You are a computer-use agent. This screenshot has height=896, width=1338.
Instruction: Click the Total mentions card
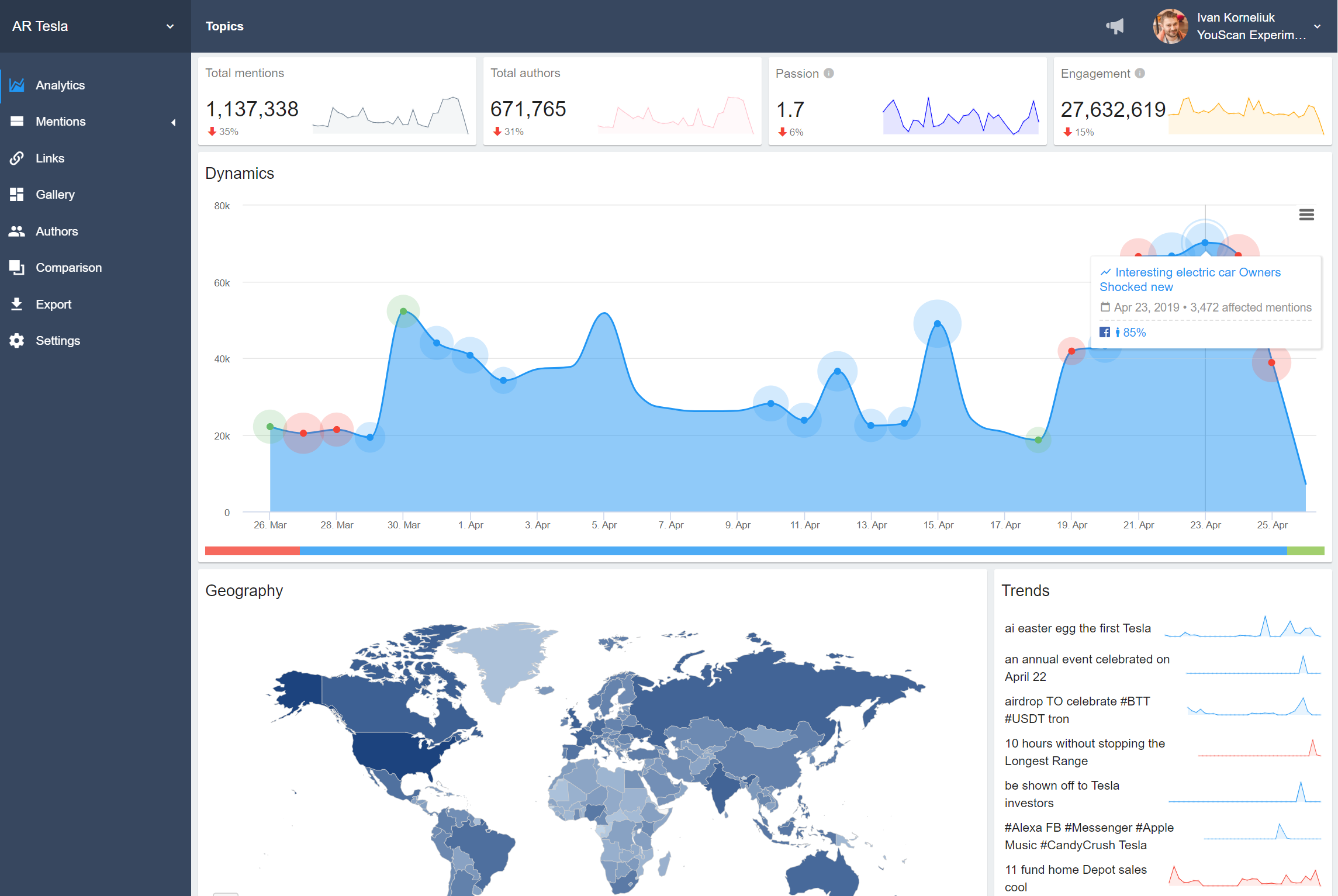[337, 101]
